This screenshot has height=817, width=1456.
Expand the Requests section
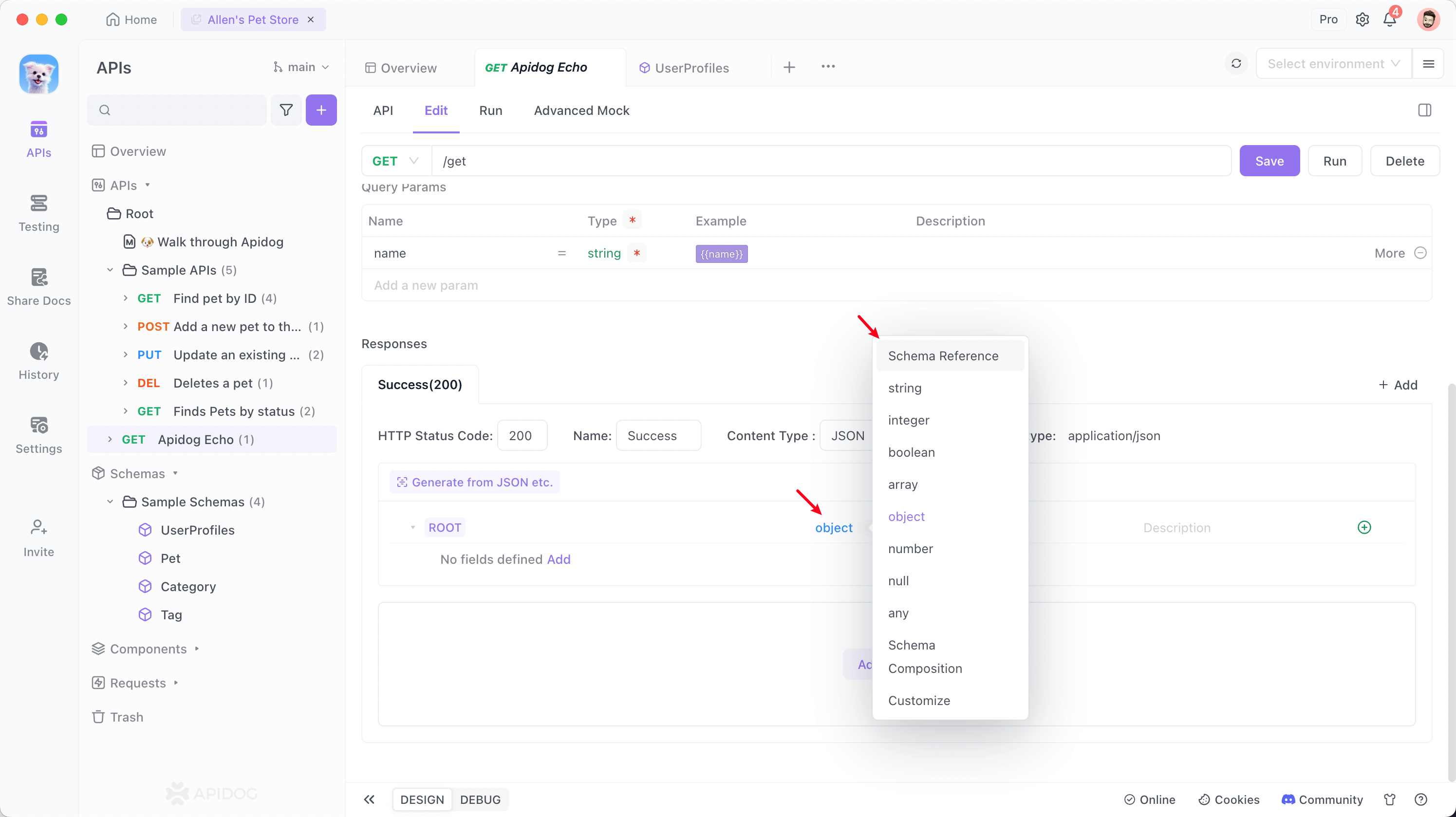[176, 683]
